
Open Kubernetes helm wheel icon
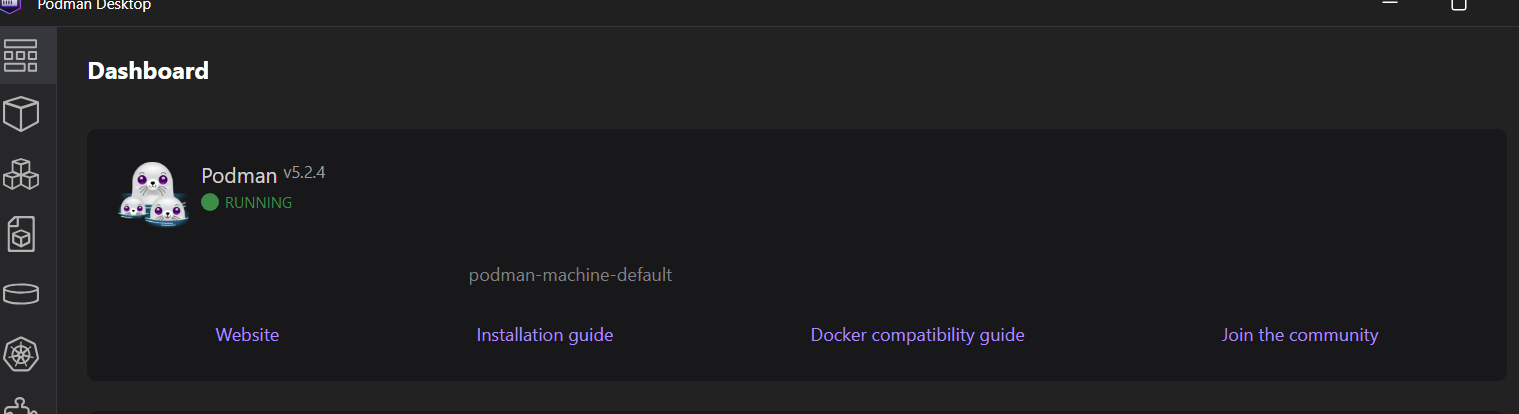click(x=21, y=354)
